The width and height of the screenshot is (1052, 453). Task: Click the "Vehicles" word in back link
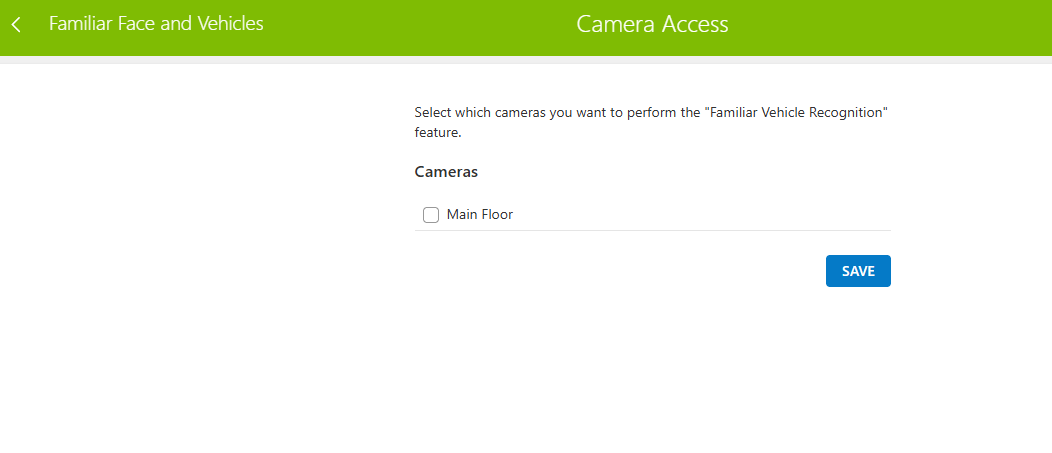coord(230,24)
